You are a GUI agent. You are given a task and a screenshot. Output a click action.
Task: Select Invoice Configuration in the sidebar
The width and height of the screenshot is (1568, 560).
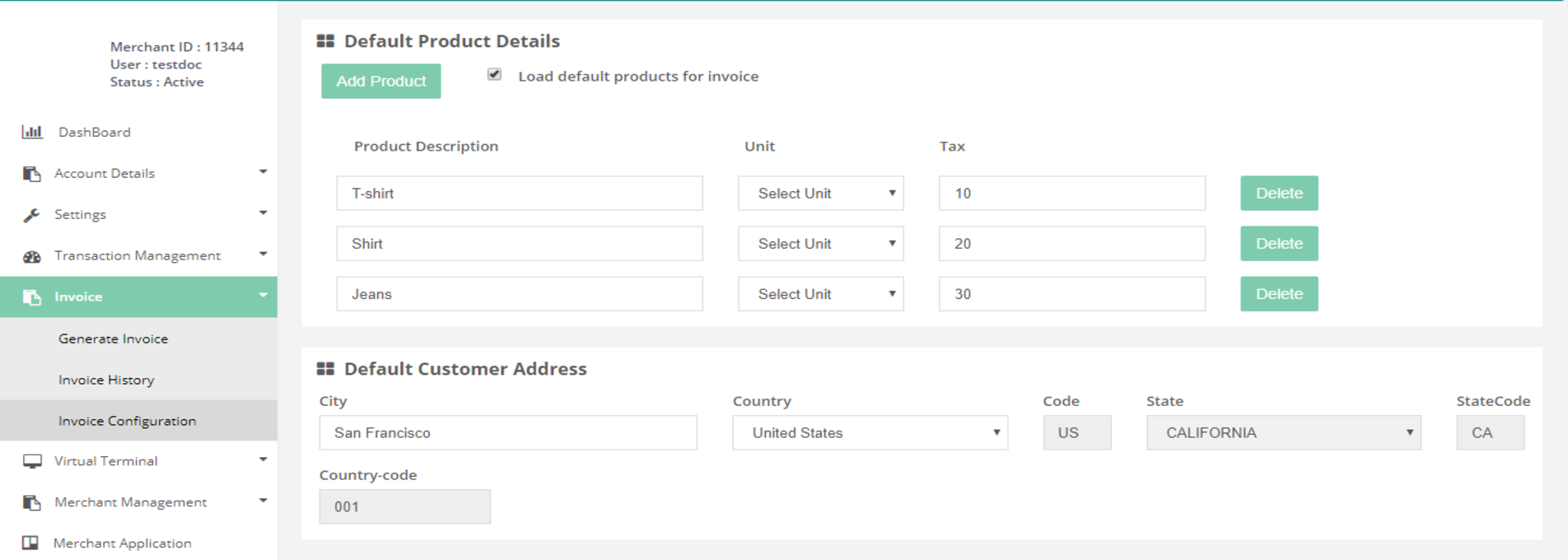tap(127, 421)
